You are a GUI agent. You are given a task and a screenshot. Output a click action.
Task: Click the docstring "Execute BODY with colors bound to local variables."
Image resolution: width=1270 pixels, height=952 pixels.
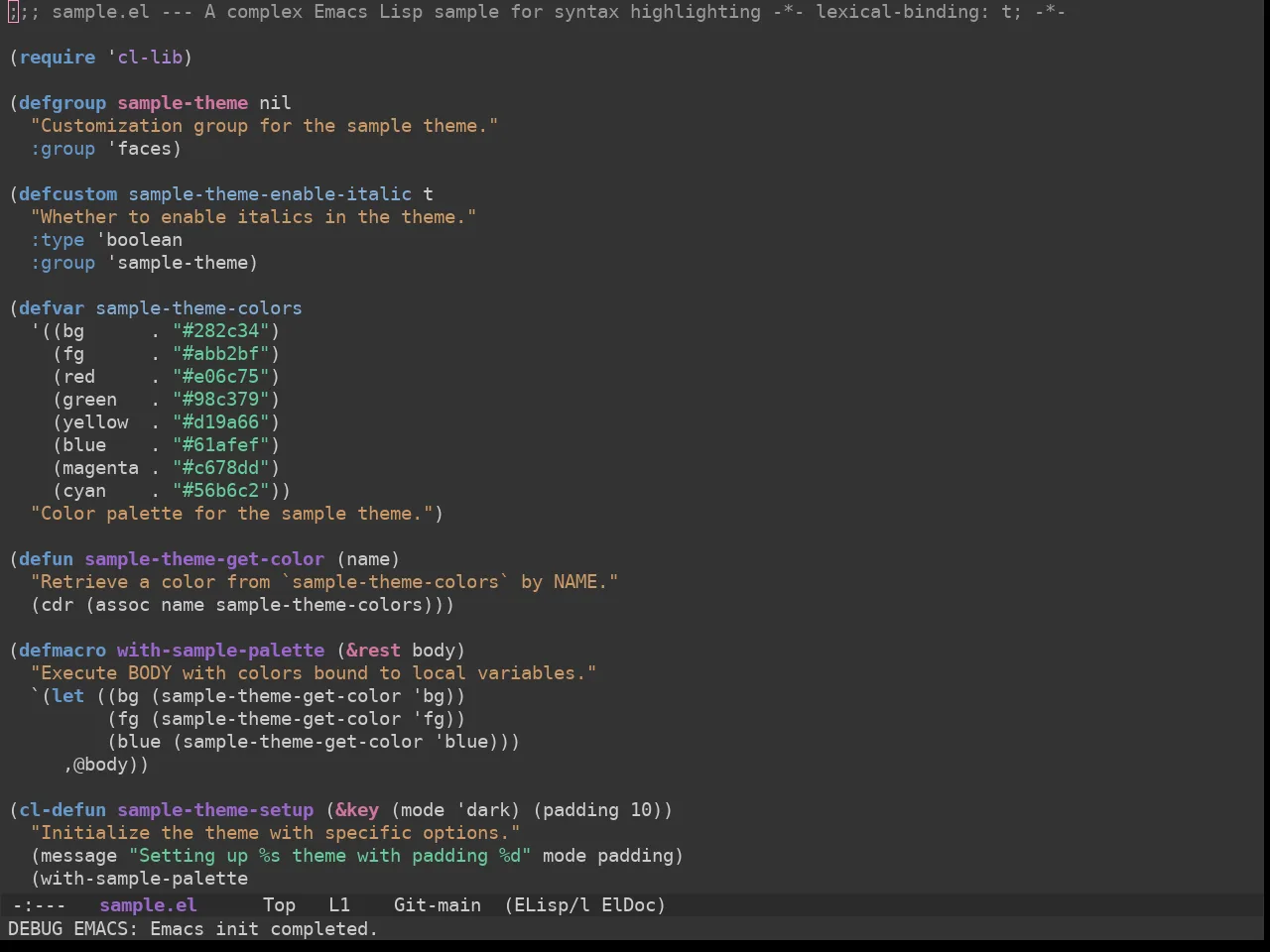coord(314,673)
